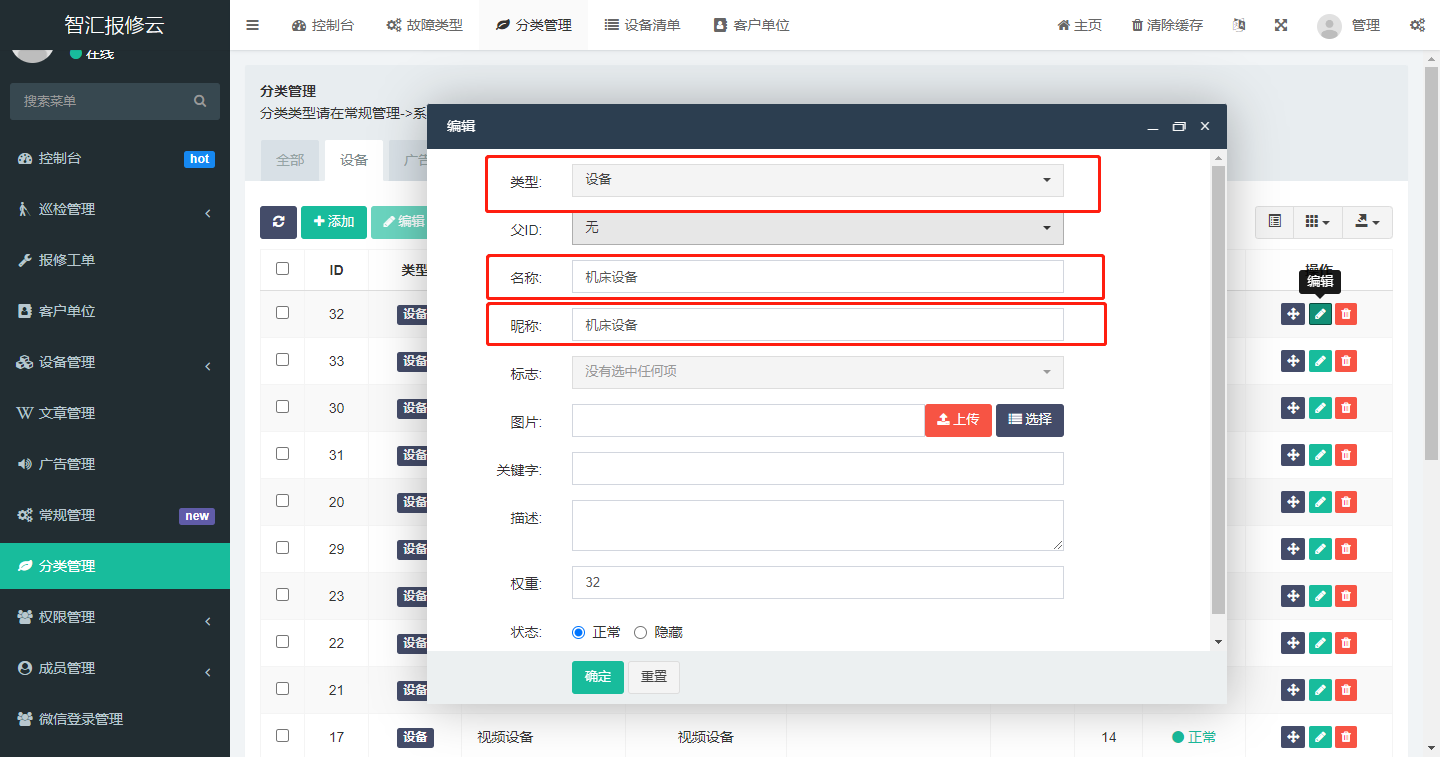The image size is (1440, 757).
Task: Click the move icon in row ID 33
Action: (1293, 361)
